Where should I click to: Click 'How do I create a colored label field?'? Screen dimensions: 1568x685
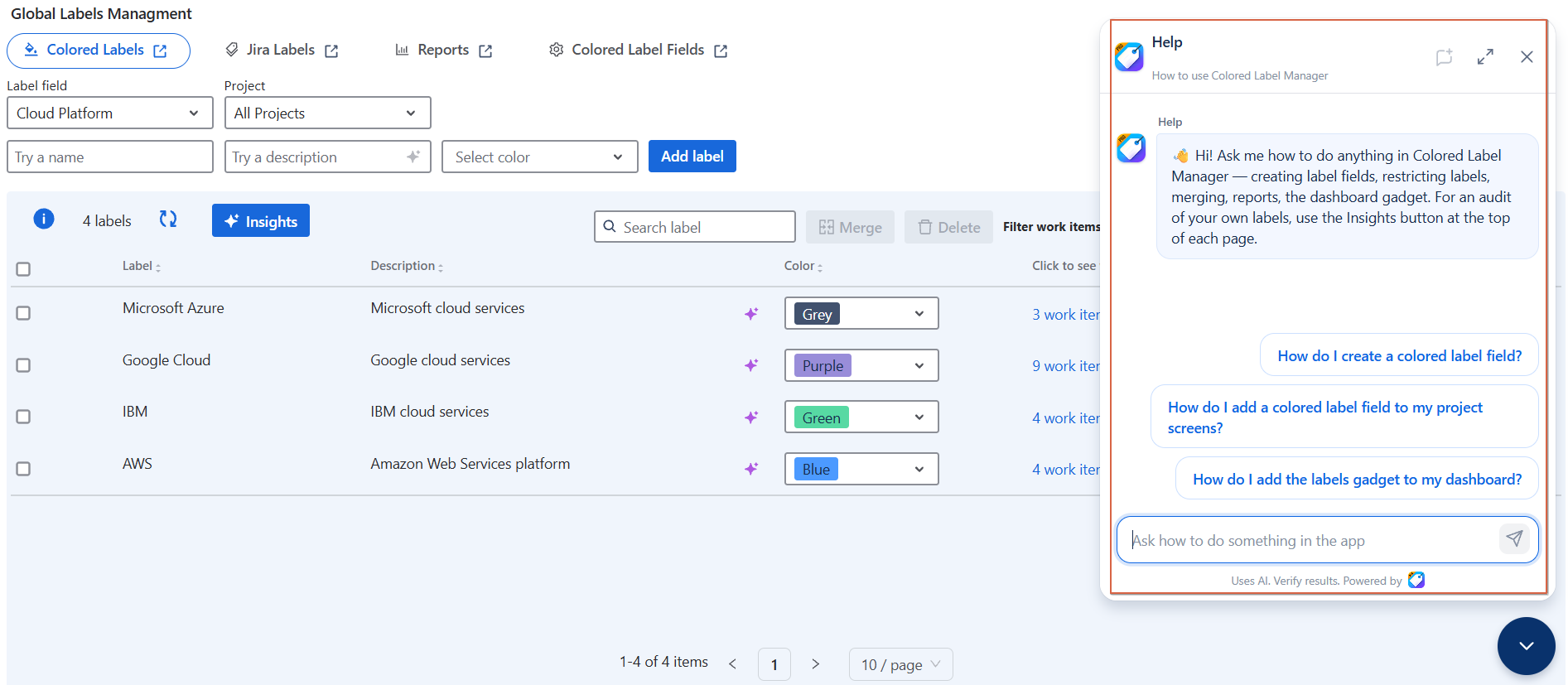point(1399,355)
